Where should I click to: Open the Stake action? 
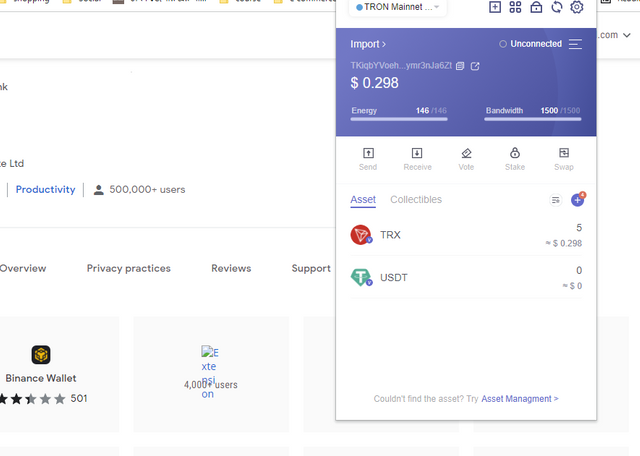[x=515, y=159]
